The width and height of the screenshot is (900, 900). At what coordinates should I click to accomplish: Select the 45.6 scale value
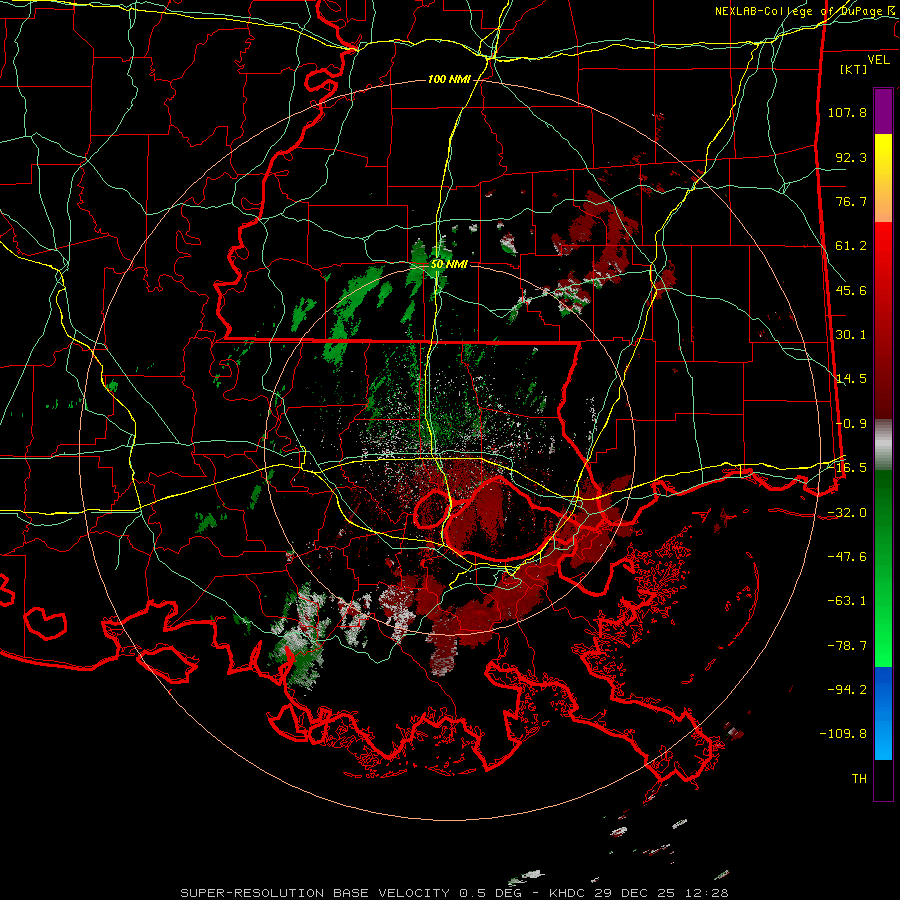851,290
